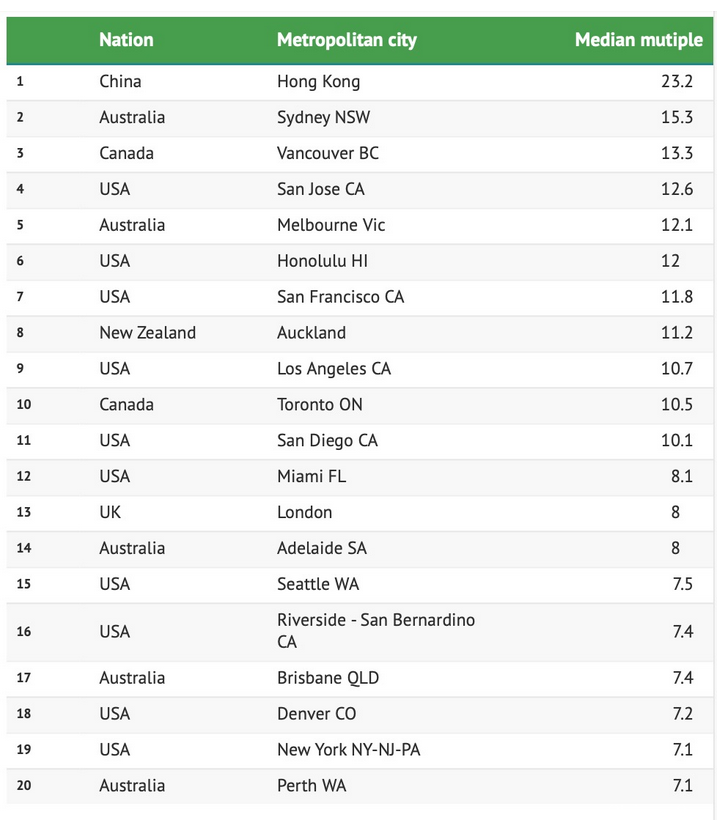Click the 10.1 value for San Diego
Screen dimensions: 718x826
click(677, 440)
